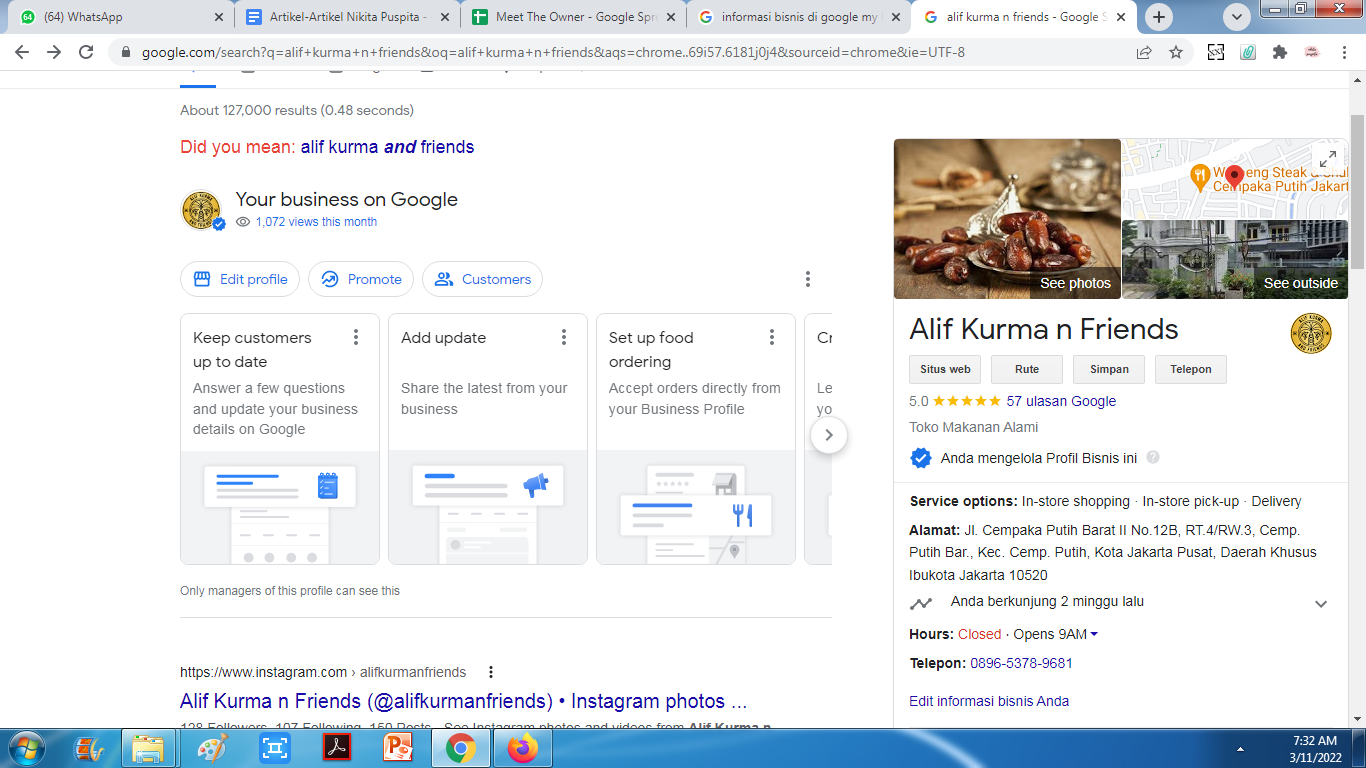Show next business profile cards
The height and width of the screenshot is (768, 1366).
829,435
